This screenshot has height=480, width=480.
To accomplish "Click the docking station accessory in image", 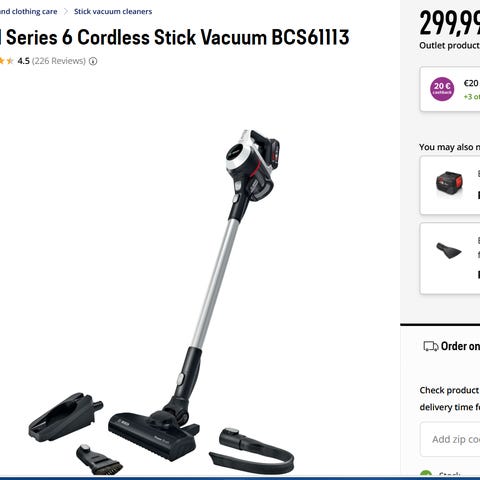I will pyautogui.click(x=66, y=417).
